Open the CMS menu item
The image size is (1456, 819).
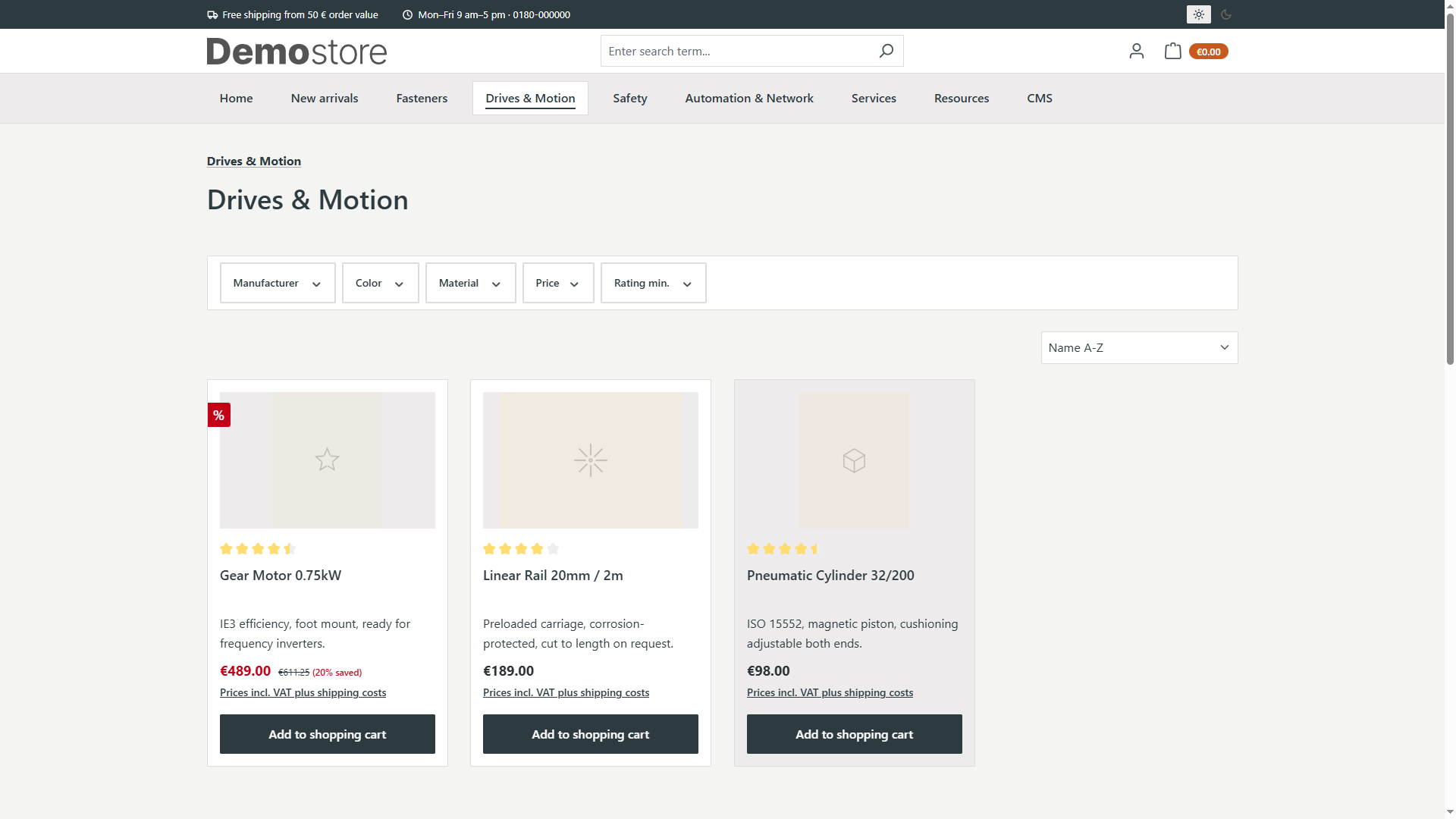(x=1040, y=99)
